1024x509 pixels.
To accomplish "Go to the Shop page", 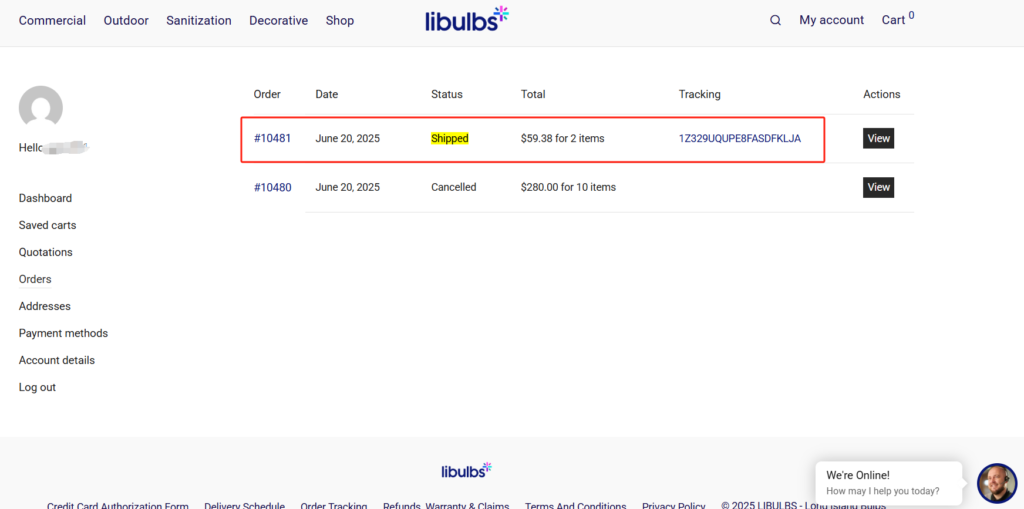I will click(x=340, y=20).
